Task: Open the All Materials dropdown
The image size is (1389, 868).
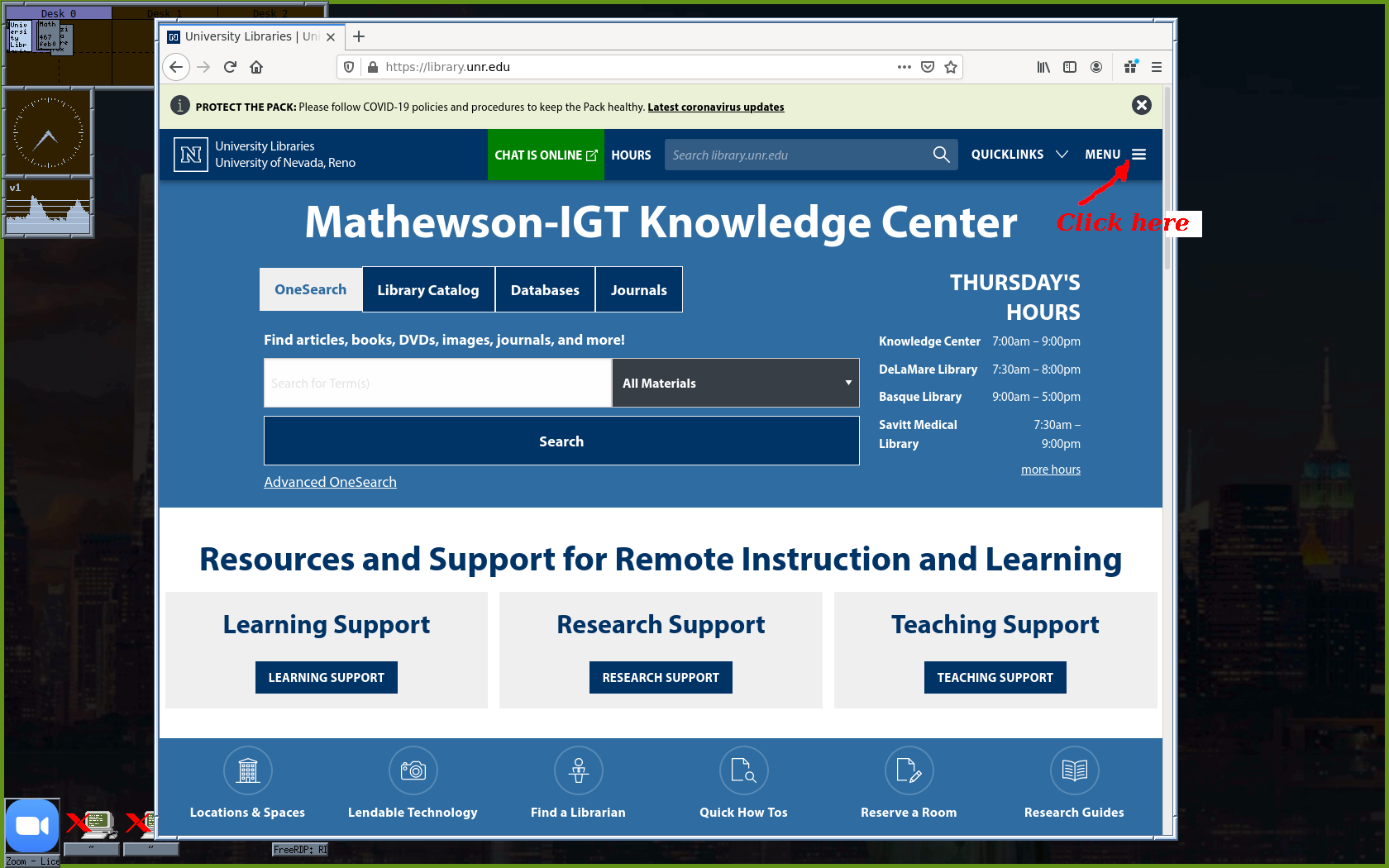Action: [x=735, y=383]
